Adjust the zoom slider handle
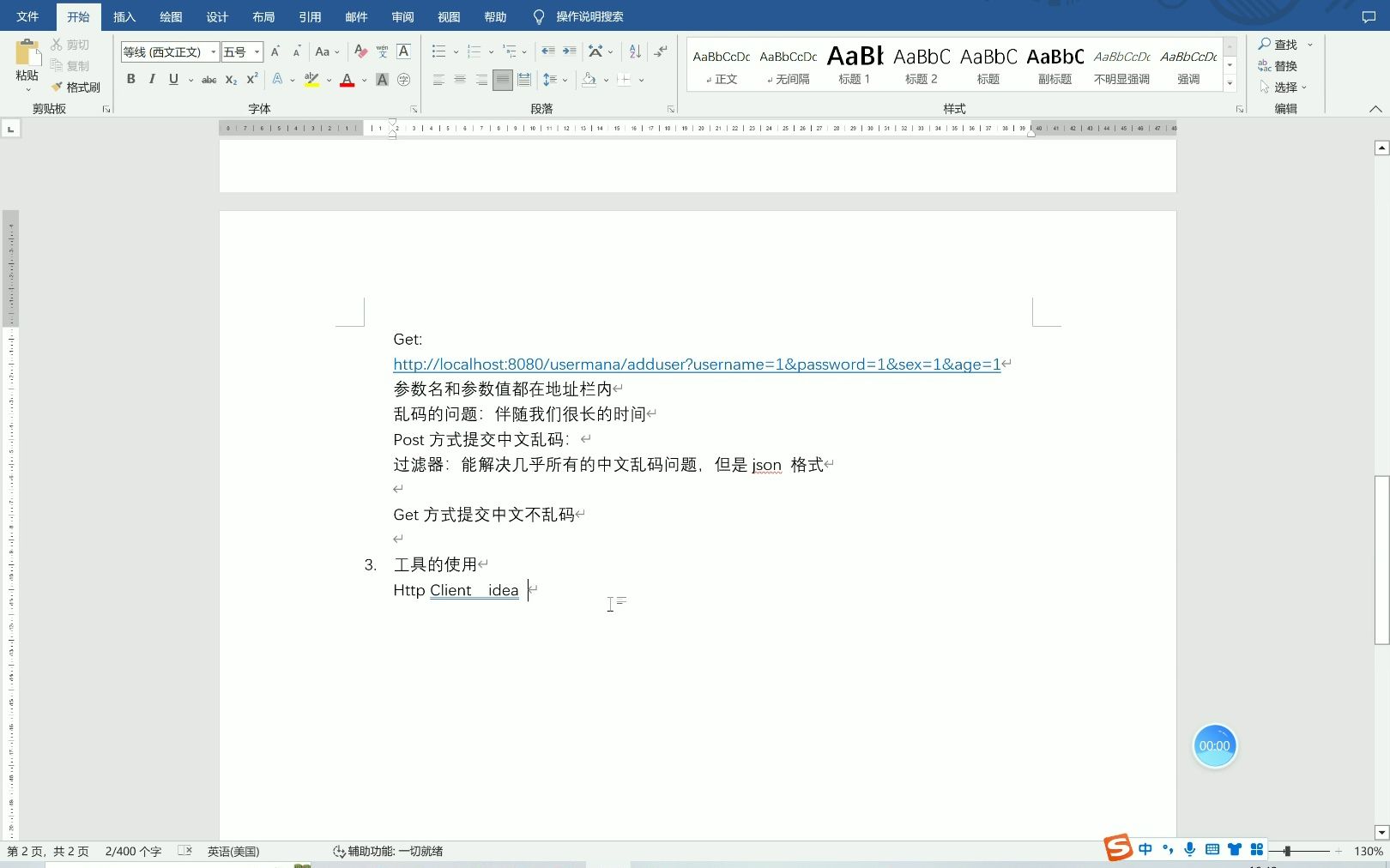This screenshot has height=868, width=1390. pos(1287,851)
